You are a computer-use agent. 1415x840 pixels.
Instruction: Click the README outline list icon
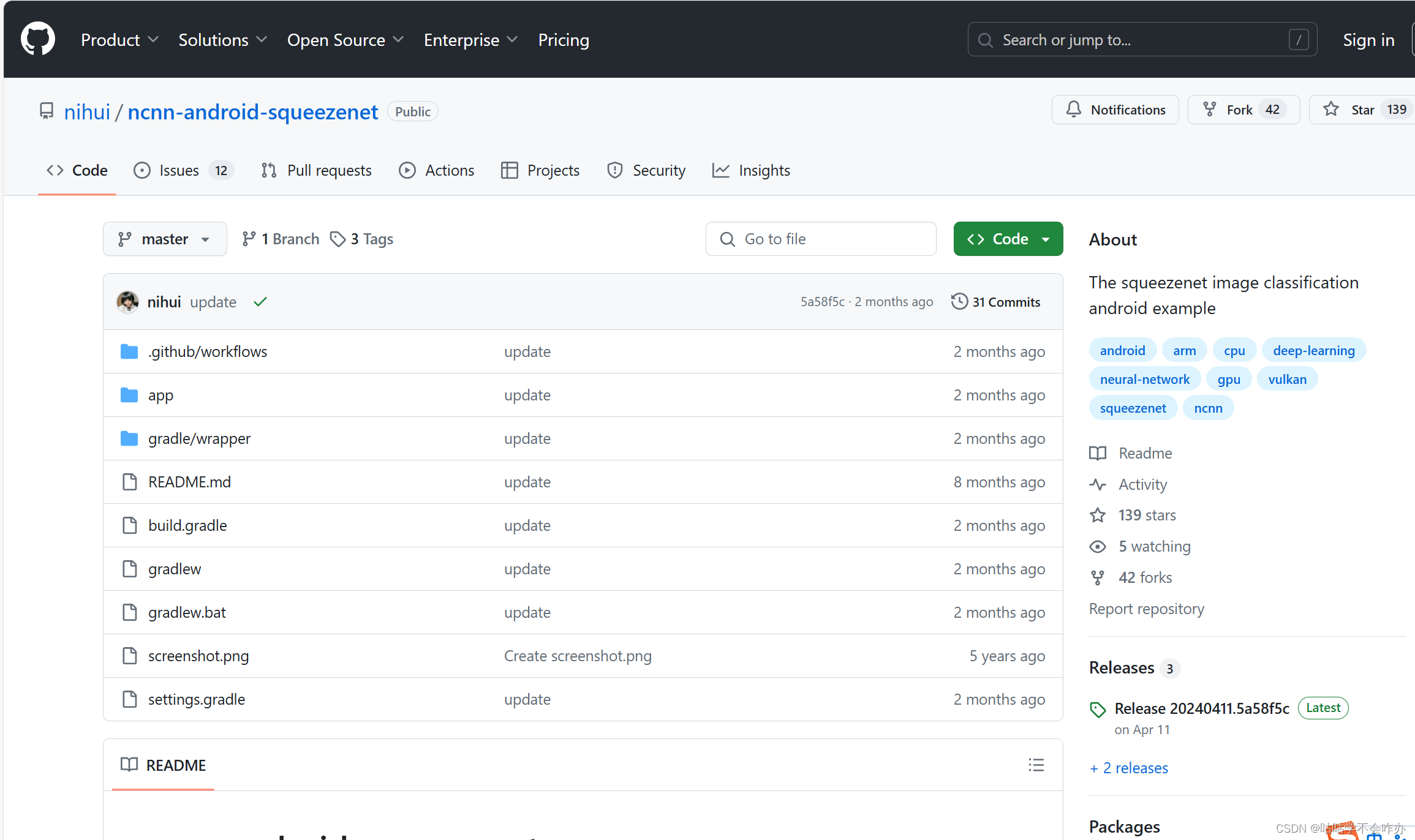1036,765
